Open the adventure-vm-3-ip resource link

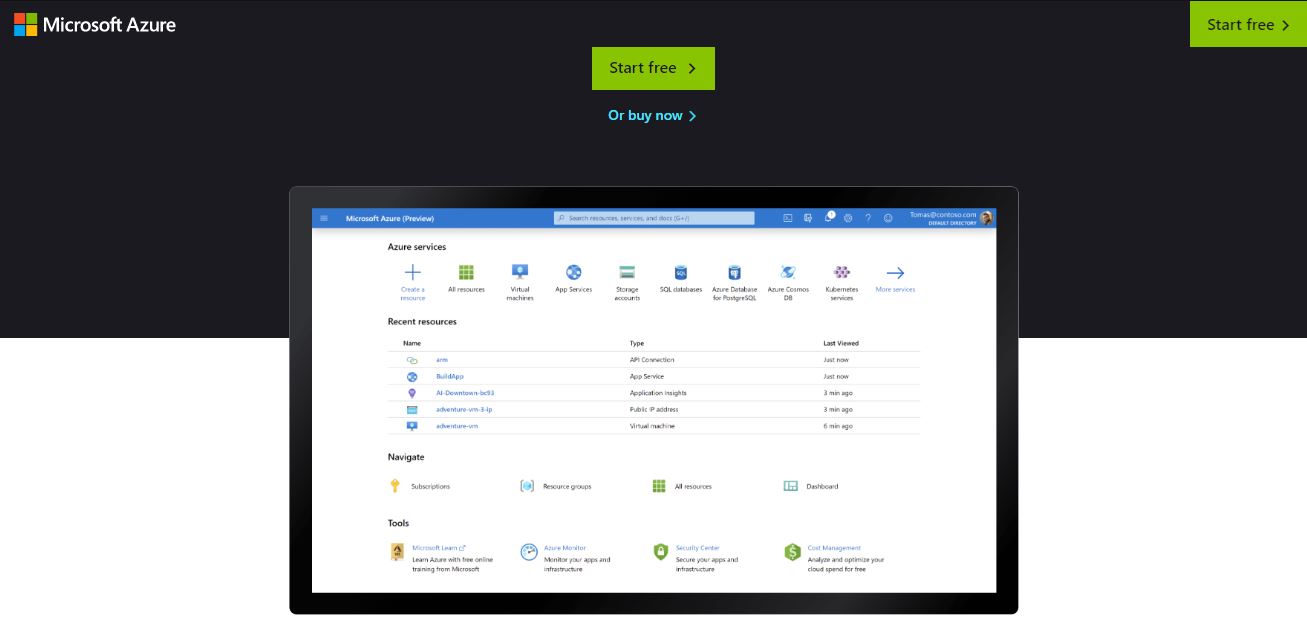[x=464, y=409]
